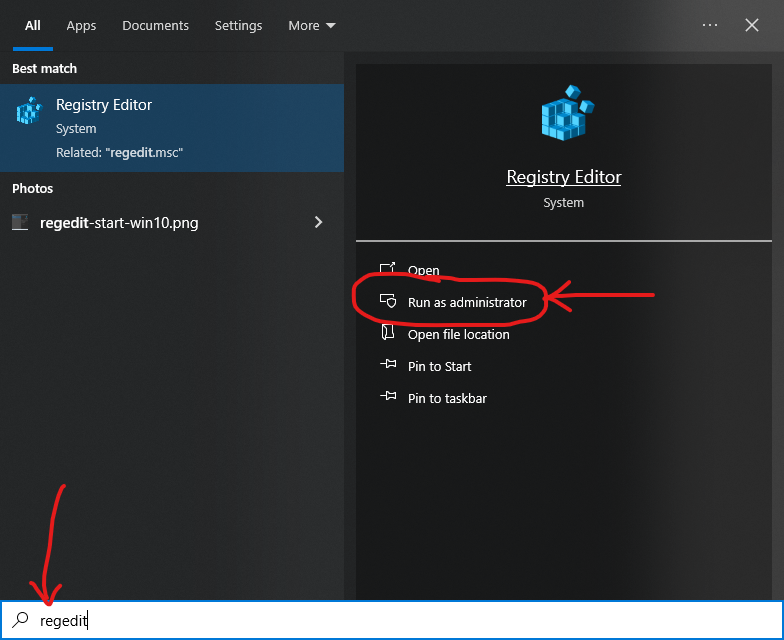Click the folder icon for Open file location
Image resolution: width=784 pixels, height=640 pixels.
[388, 332]
